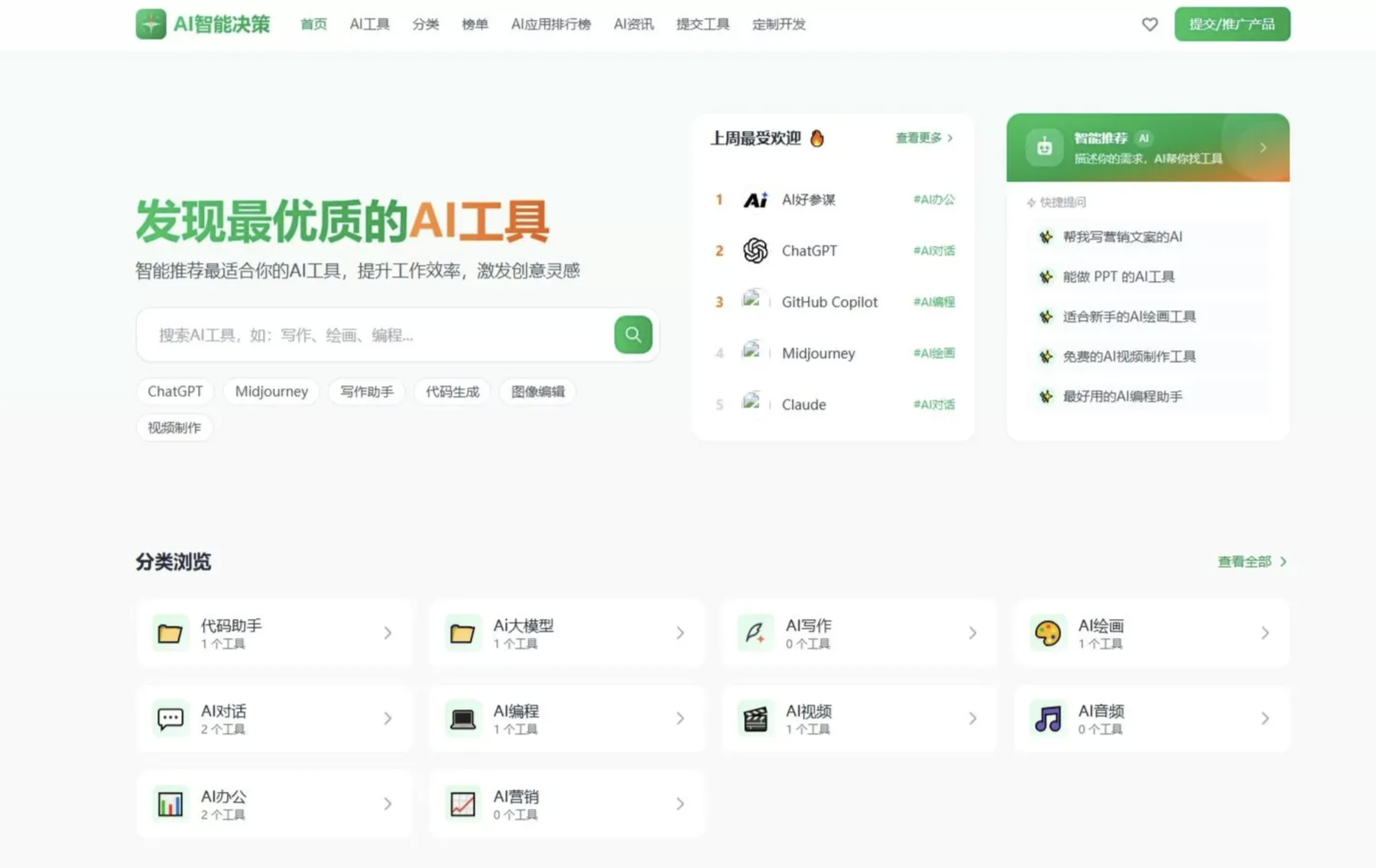Open the 代码助手 folder icon
Image resolution: width=1376 pixels, height=868 pixels.
coord(170,633)
